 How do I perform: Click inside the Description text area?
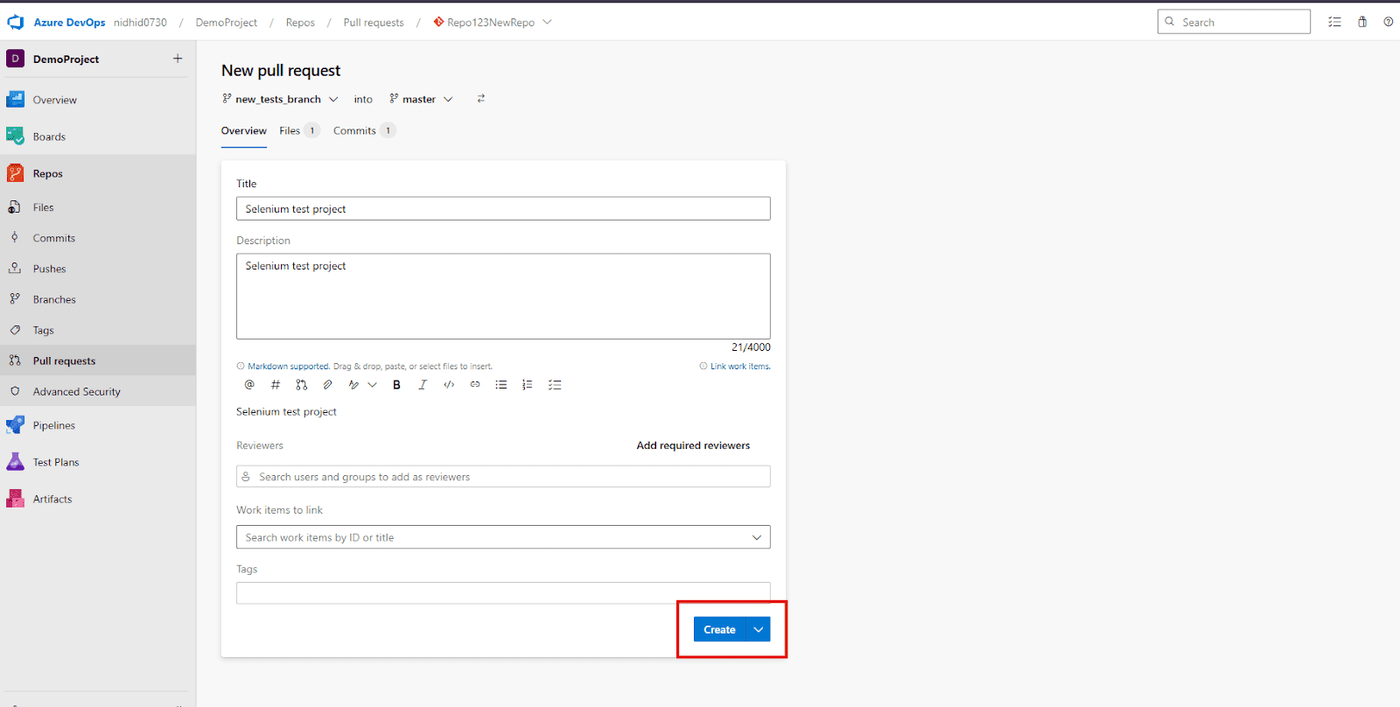503,296
